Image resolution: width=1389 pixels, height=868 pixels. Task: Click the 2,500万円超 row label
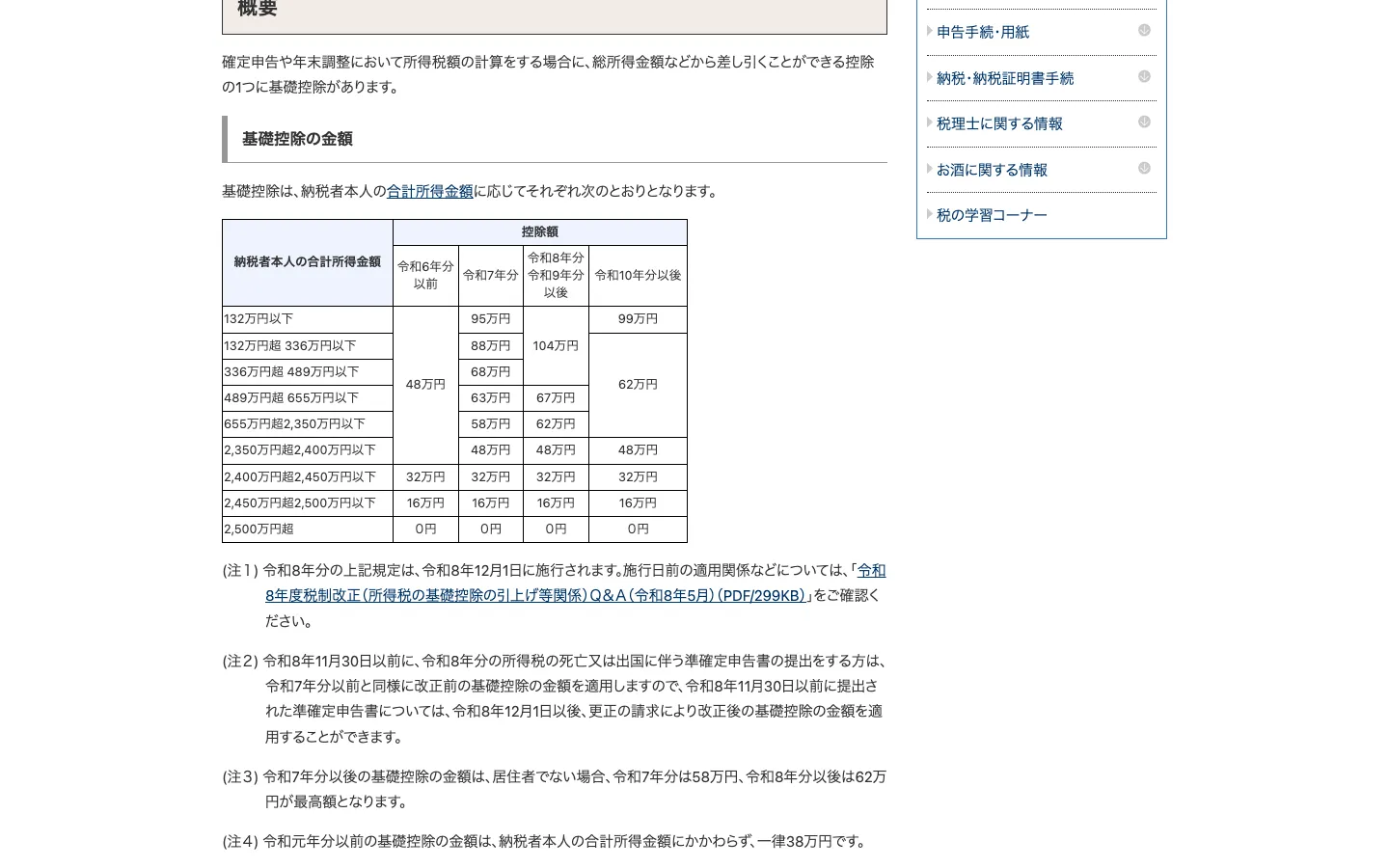pos(308,529)
